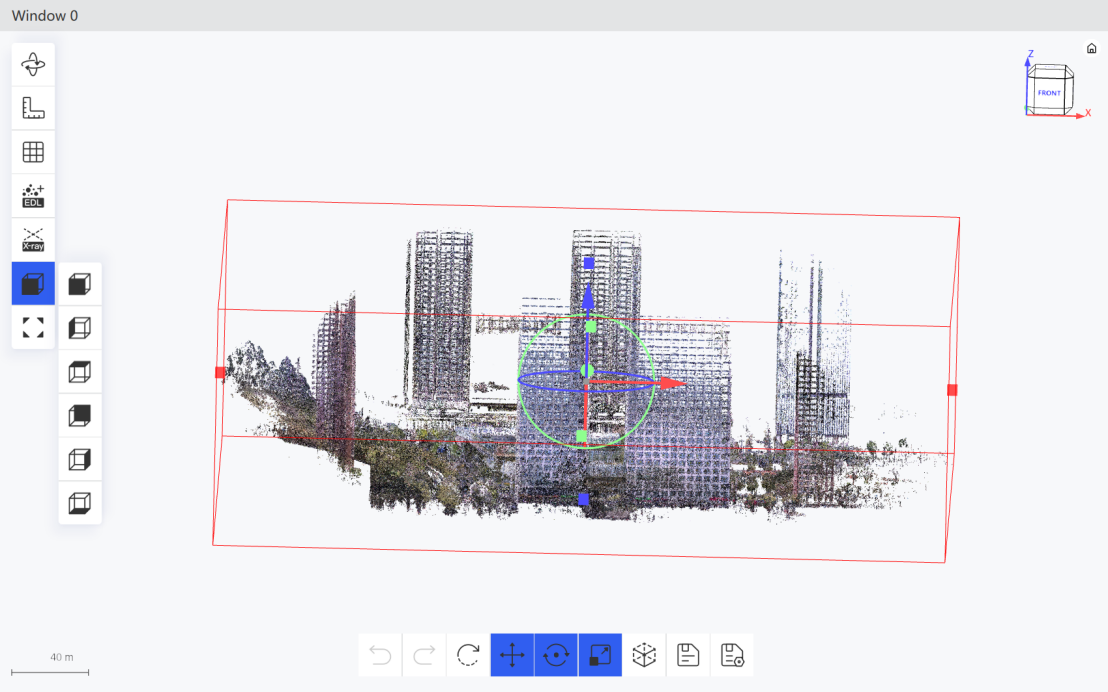The image size is (1108, 692).
Task: Reset transform with circular arrow icon
Action: [x=468, y=655]
